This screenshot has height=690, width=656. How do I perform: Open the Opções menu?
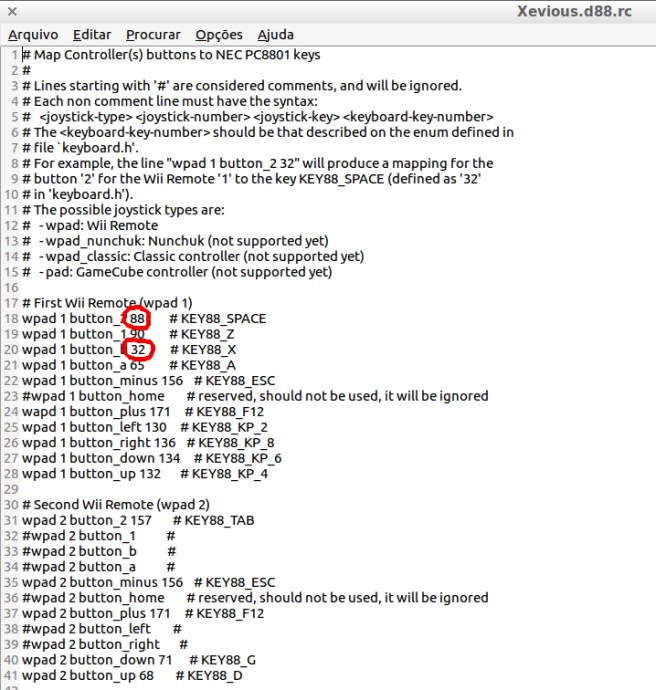[219, 35]
